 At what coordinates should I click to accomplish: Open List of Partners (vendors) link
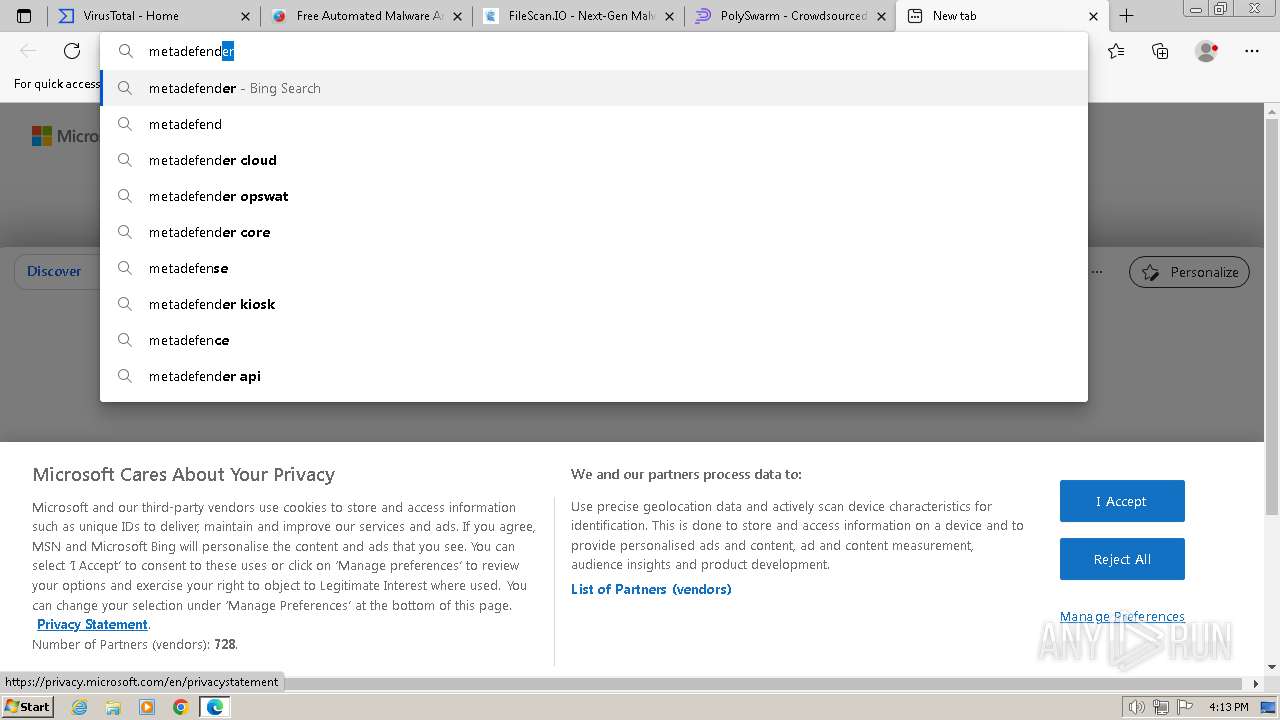point(651,589)
